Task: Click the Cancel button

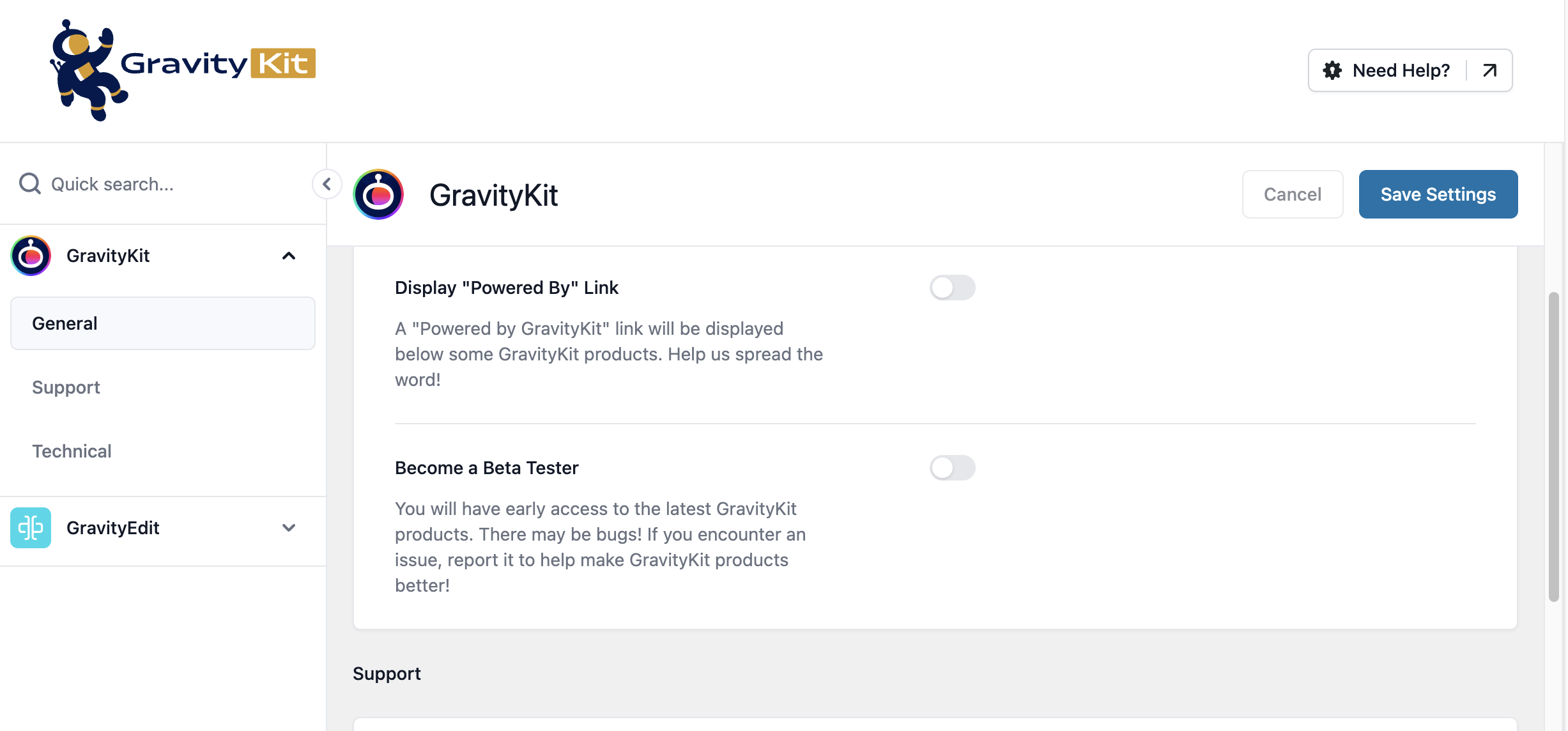Action: 1292,194
